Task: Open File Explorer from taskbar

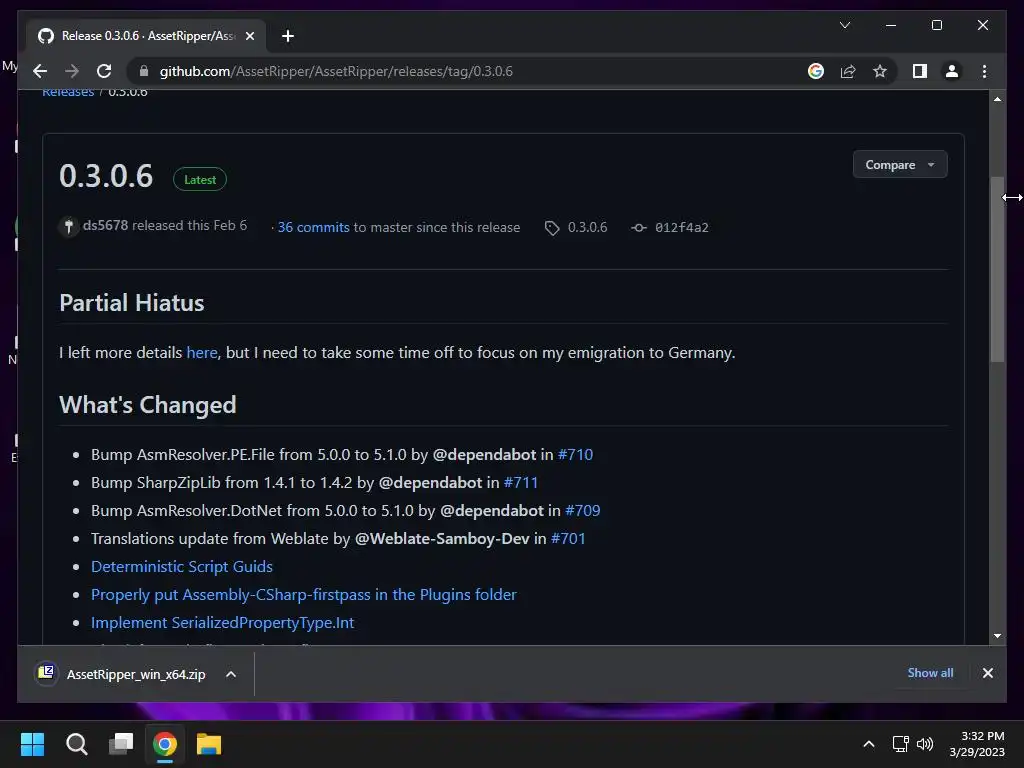Action: [209, 744]
